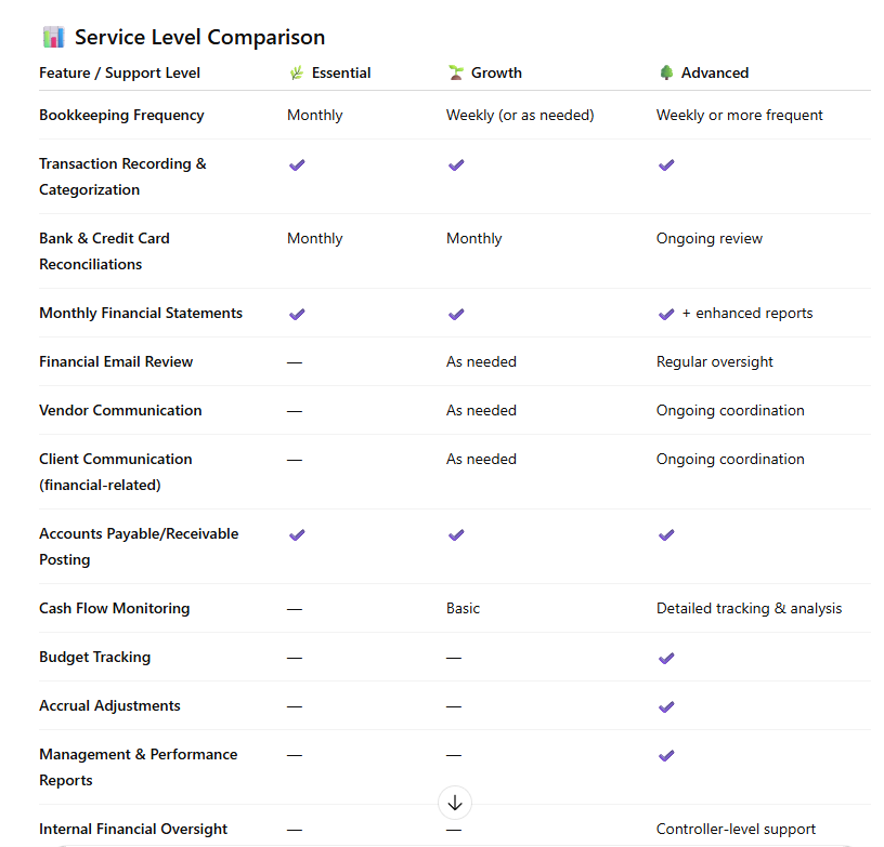Screen dimensions: 884x847
Task: Click the seedling icon next to Growth
Action: [x=456, y=73]
